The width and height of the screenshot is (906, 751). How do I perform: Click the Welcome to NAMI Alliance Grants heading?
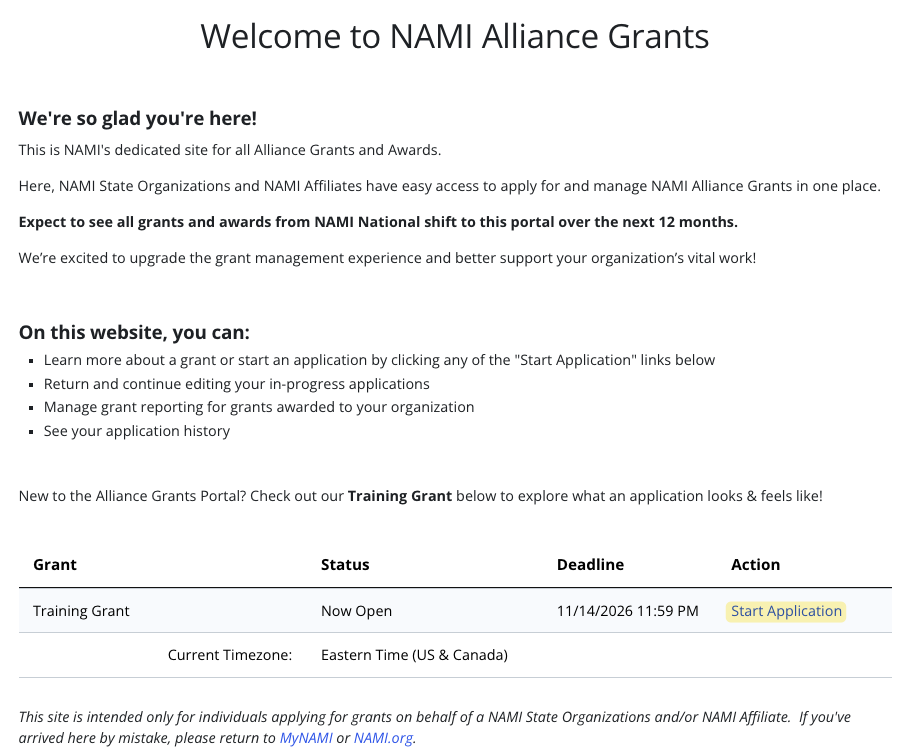(x=455, y=36)
